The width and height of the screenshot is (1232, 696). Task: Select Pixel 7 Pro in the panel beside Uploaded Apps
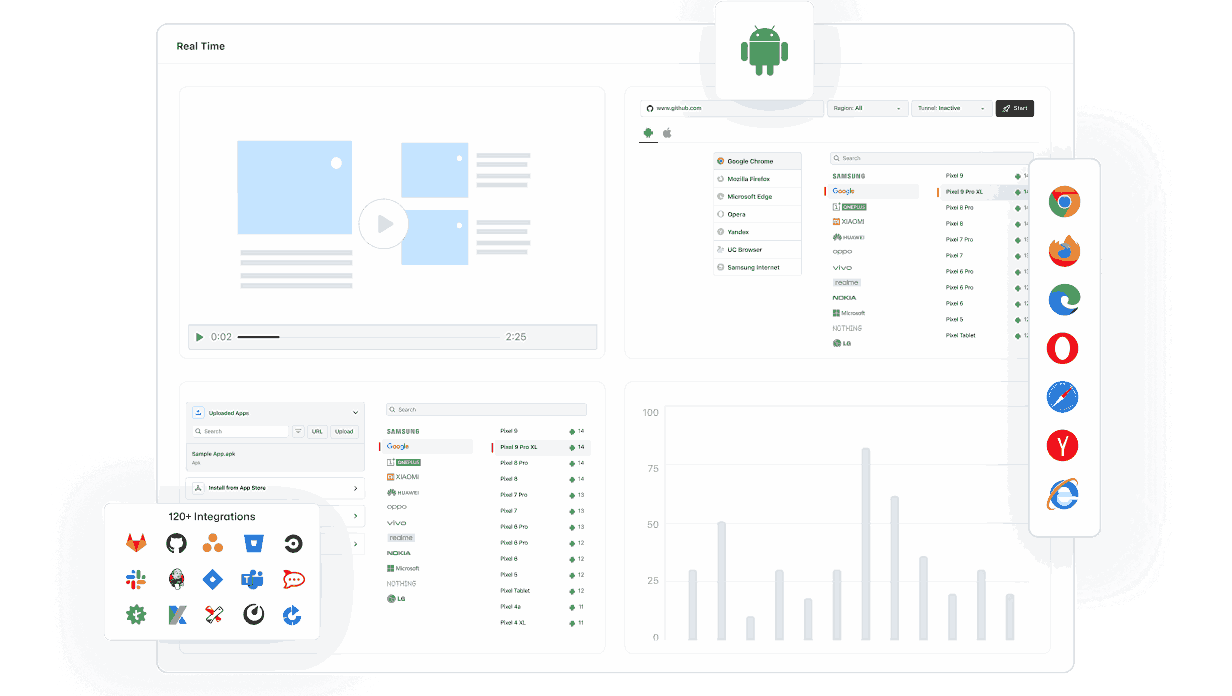coord(514,495)
